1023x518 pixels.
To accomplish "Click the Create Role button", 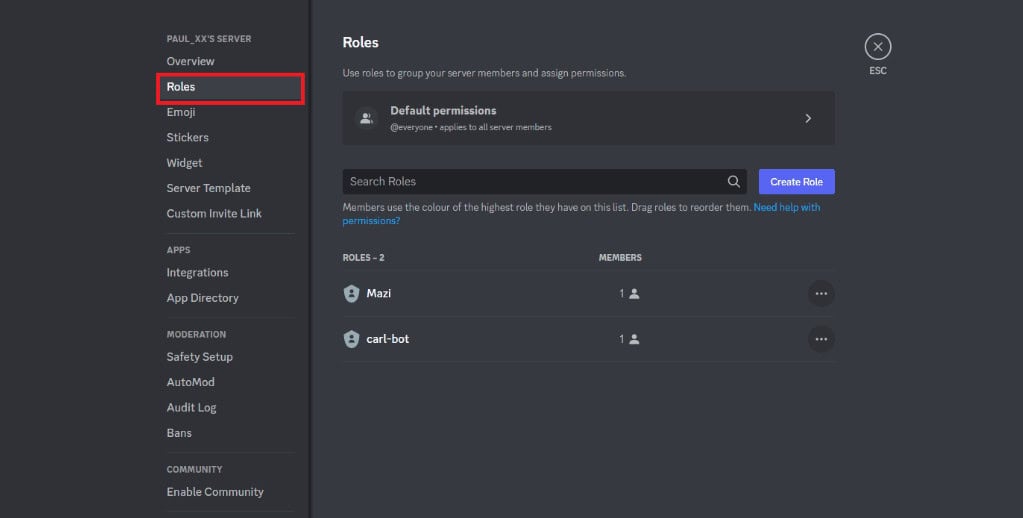I will tap(797, 181).
